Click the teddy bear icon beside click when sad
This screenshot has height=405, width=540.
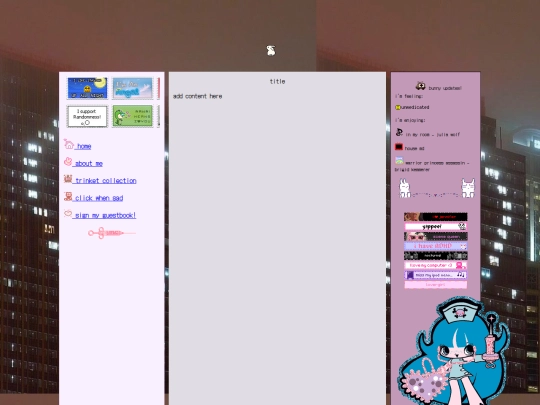(68, 196)
